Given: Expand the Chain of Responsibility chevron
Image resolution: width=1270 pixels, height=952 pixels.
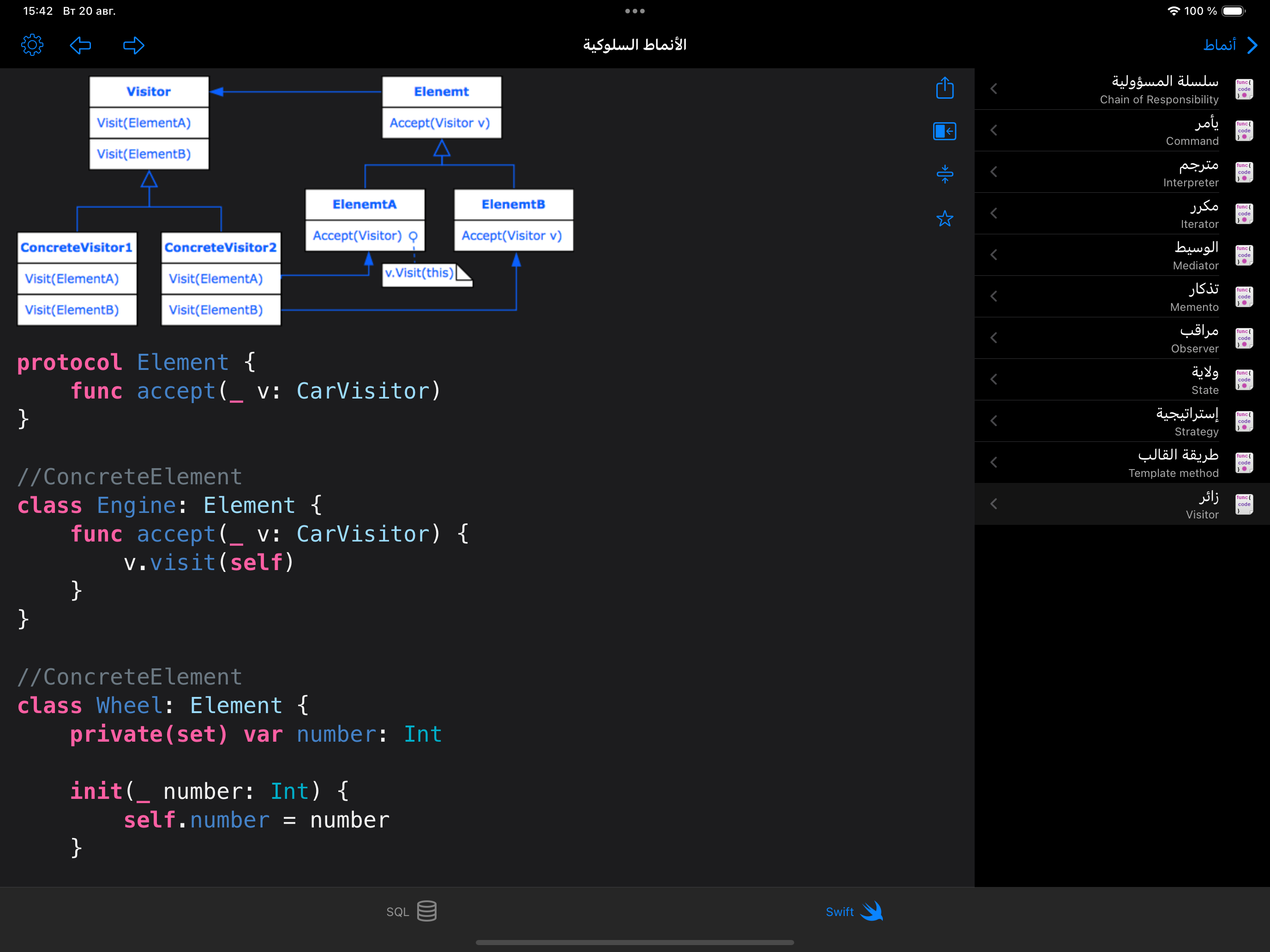Looking at the screenshot, I should [x=994, y=89].
